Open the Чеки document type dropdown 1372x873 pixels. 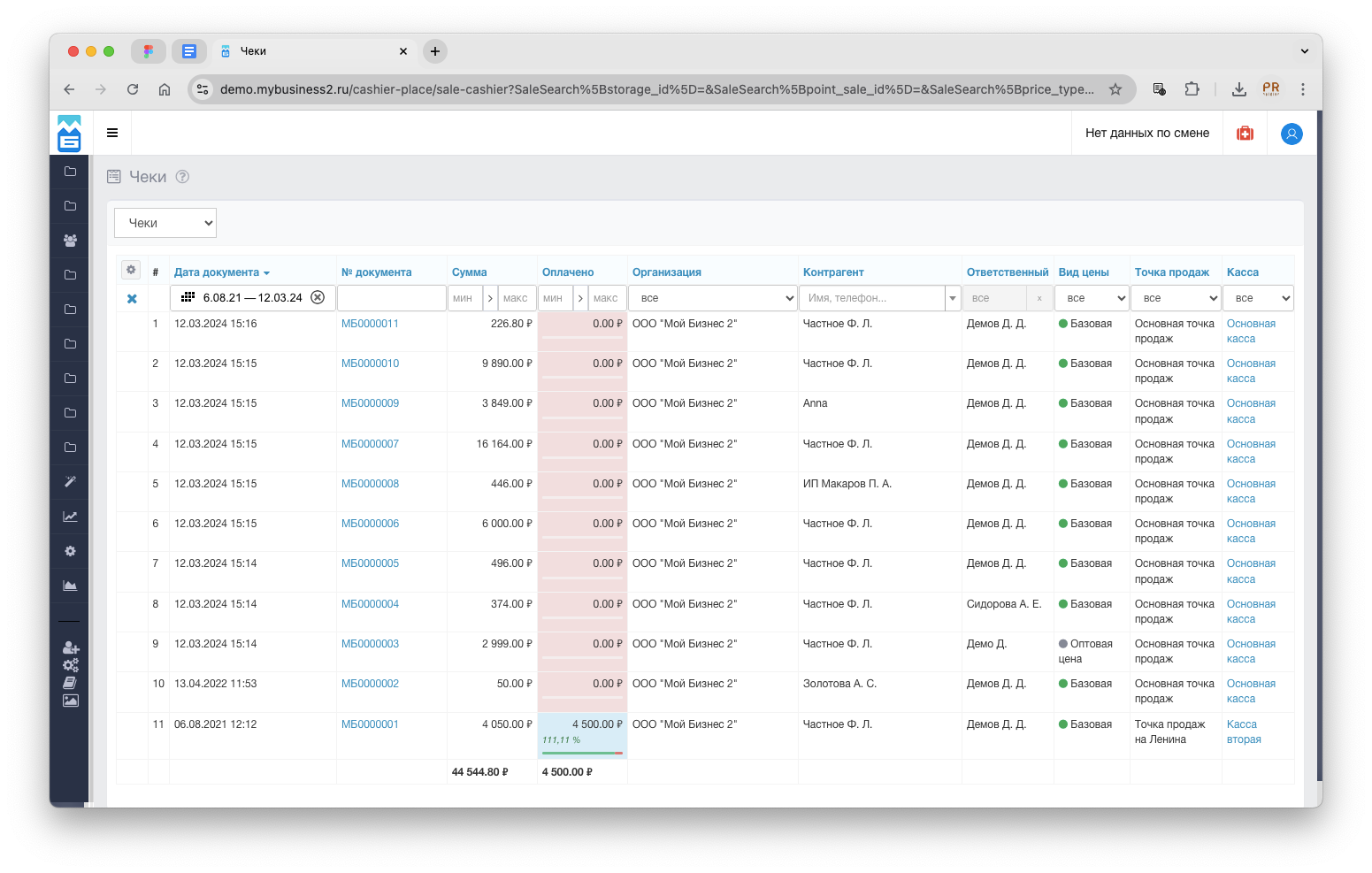click(165, 223)
